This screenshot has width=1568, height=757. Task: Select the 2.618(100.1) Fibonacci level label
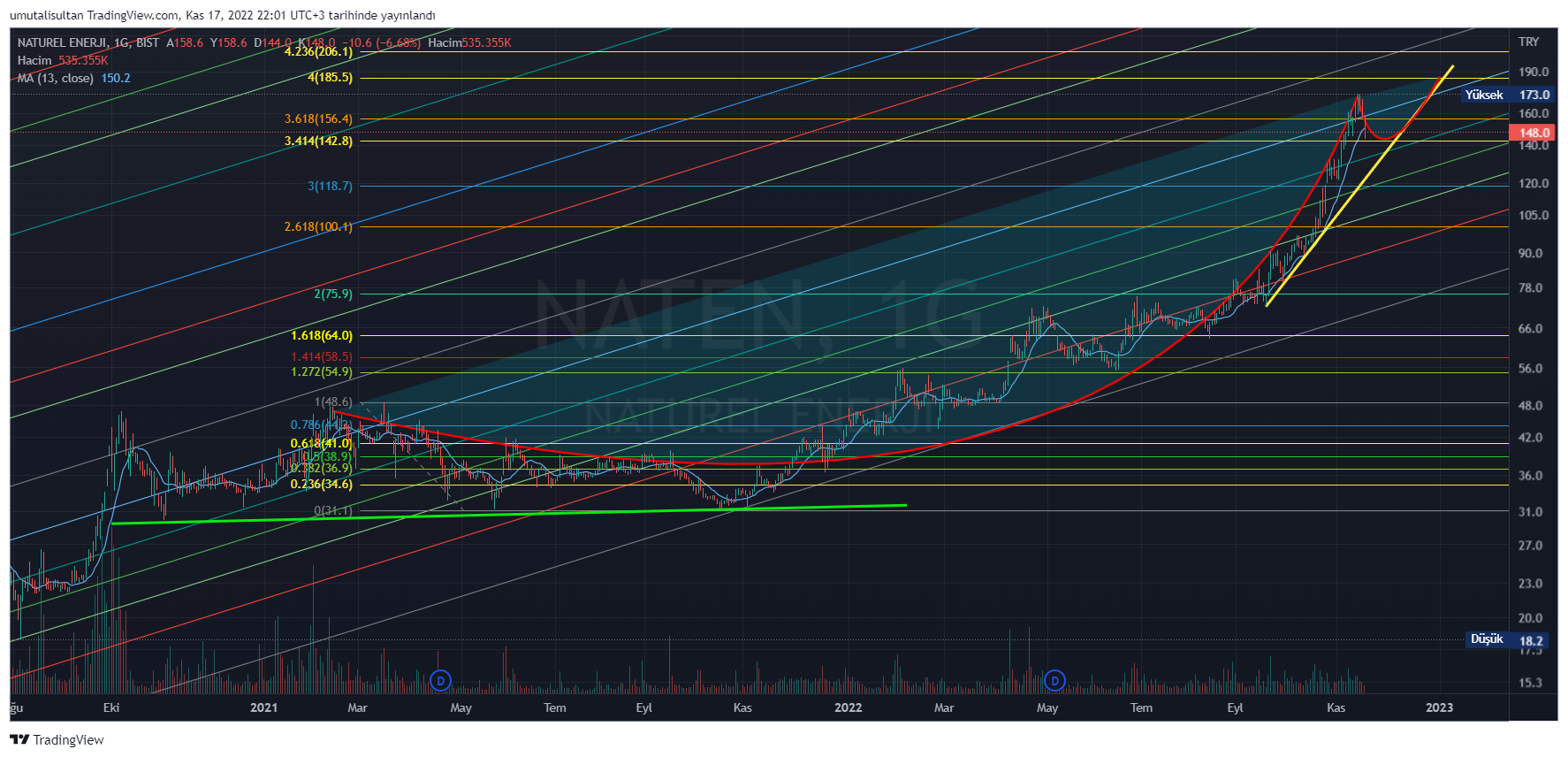click(x=318, y=226)
